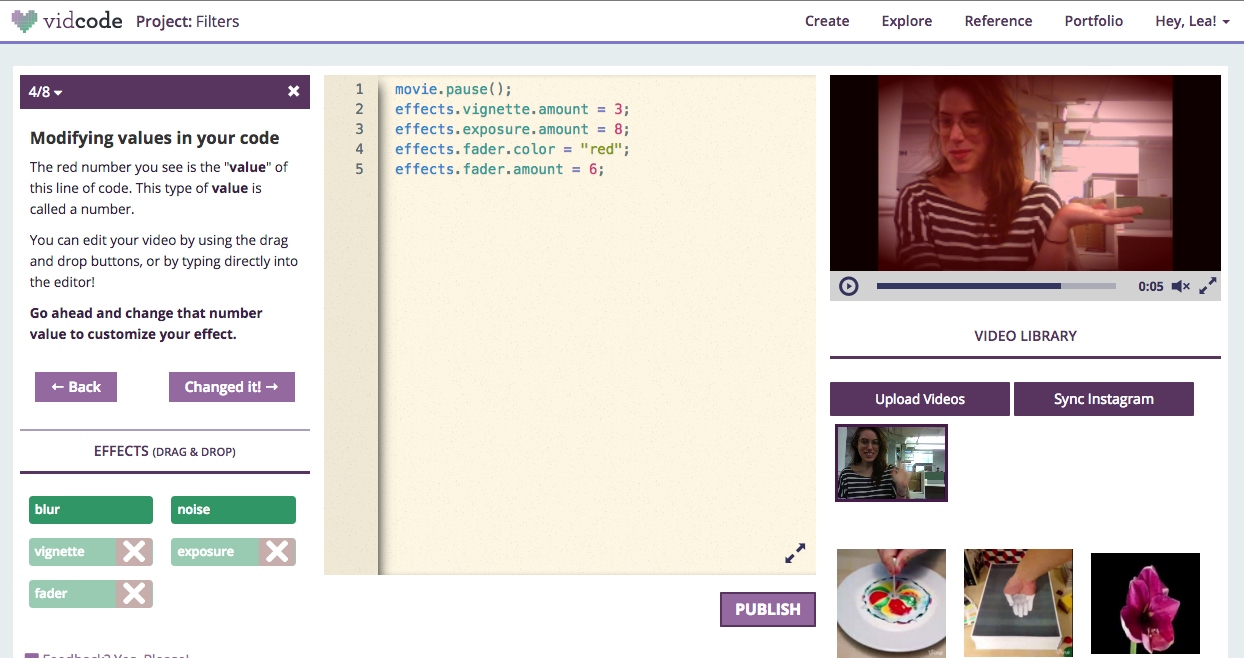Image resolution: width=1244 pixels, height=658 pixels.
Task: Click the VIDEO LIBRARY heading
Action: pyautogui.click(x=1025, y=336)
